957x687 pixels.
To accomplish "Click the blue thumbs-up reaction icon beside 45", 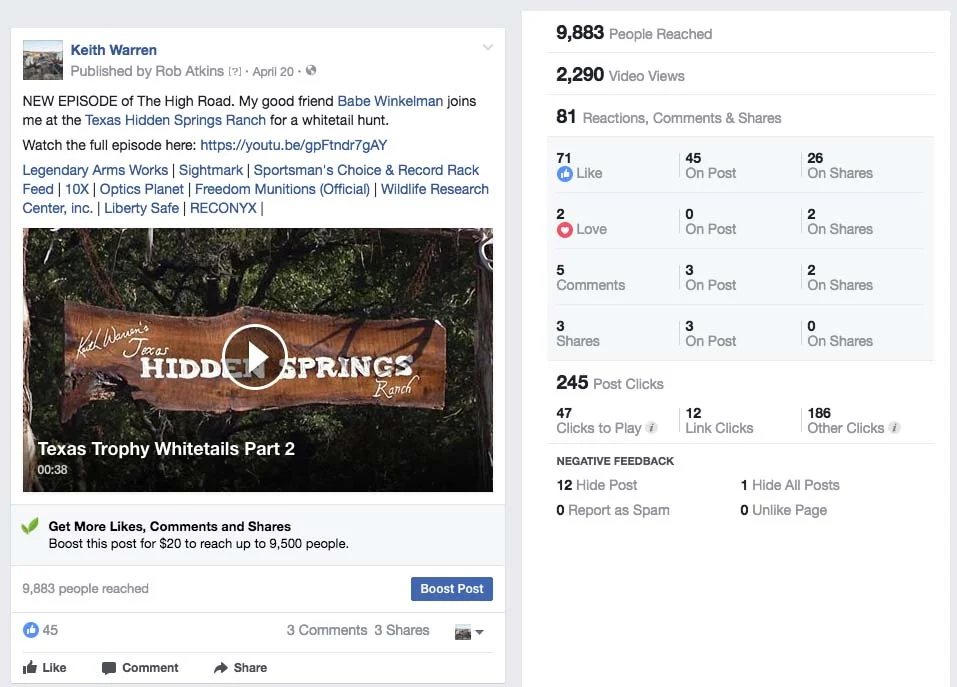I will pyautogui.click(x=31, y=630).
